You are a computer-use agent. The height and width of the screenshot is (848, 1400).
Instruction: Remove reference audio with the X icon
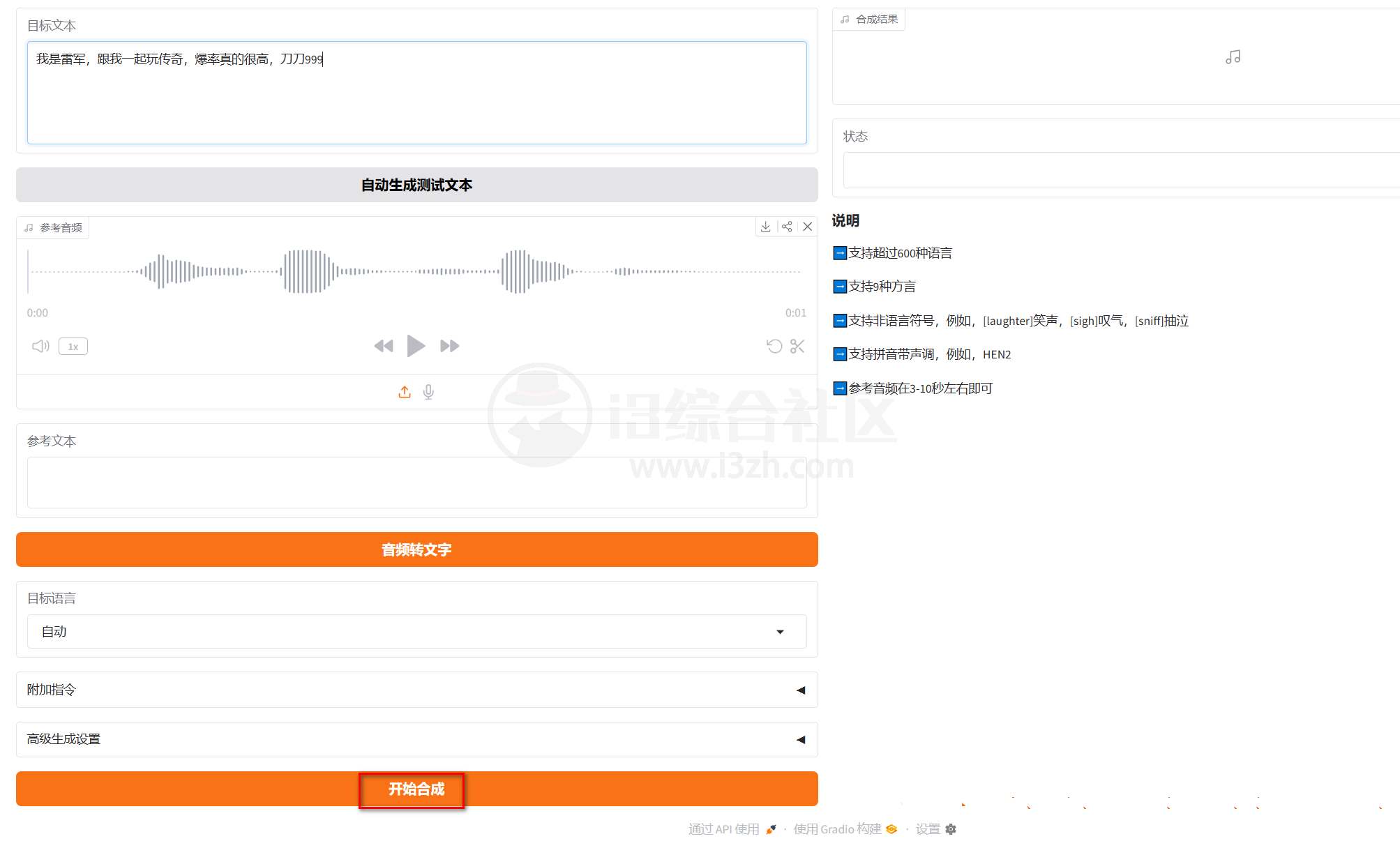pyautogui.click(x=808, y=227)
